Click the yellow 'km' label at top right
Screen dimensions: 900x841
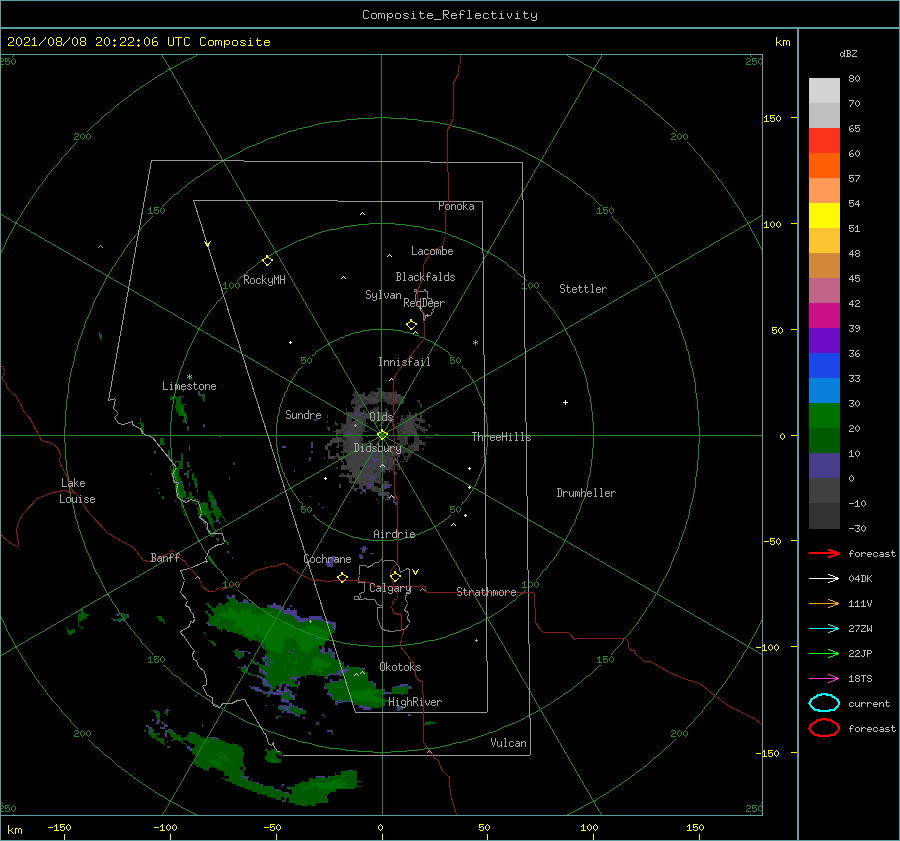[x=782, y=42]
